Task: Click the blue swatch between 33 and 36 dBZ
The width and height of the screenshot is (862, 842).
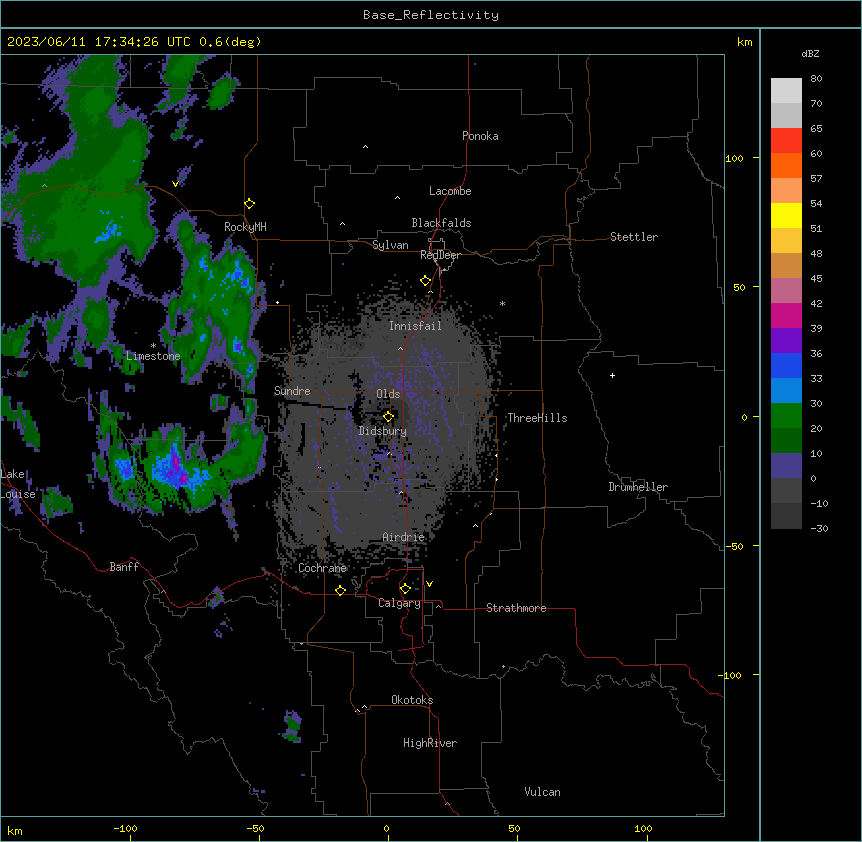Action: (x=786, y=365)
